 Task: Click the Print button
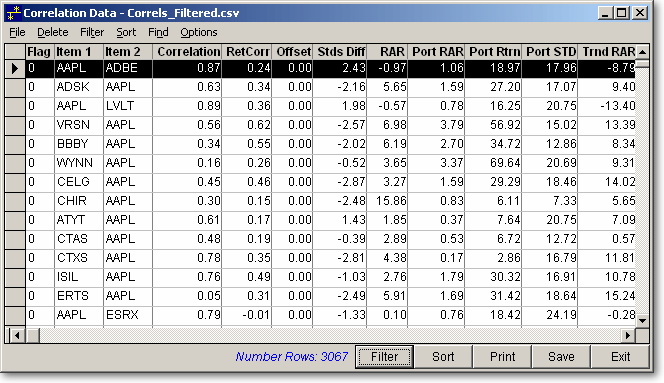[x=502, y=357]
